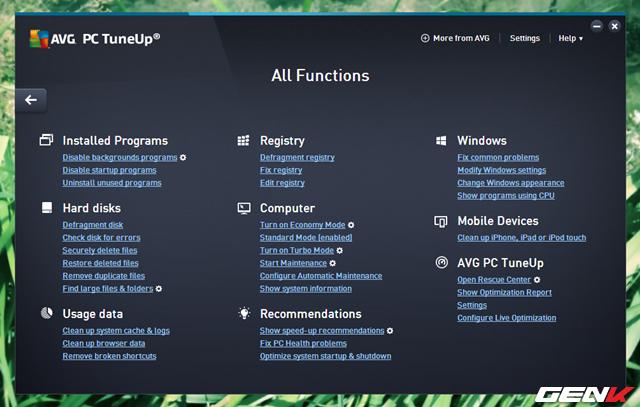Open Clean up browser data
This screenshot has height=407, width=640.
click(103, 343)
